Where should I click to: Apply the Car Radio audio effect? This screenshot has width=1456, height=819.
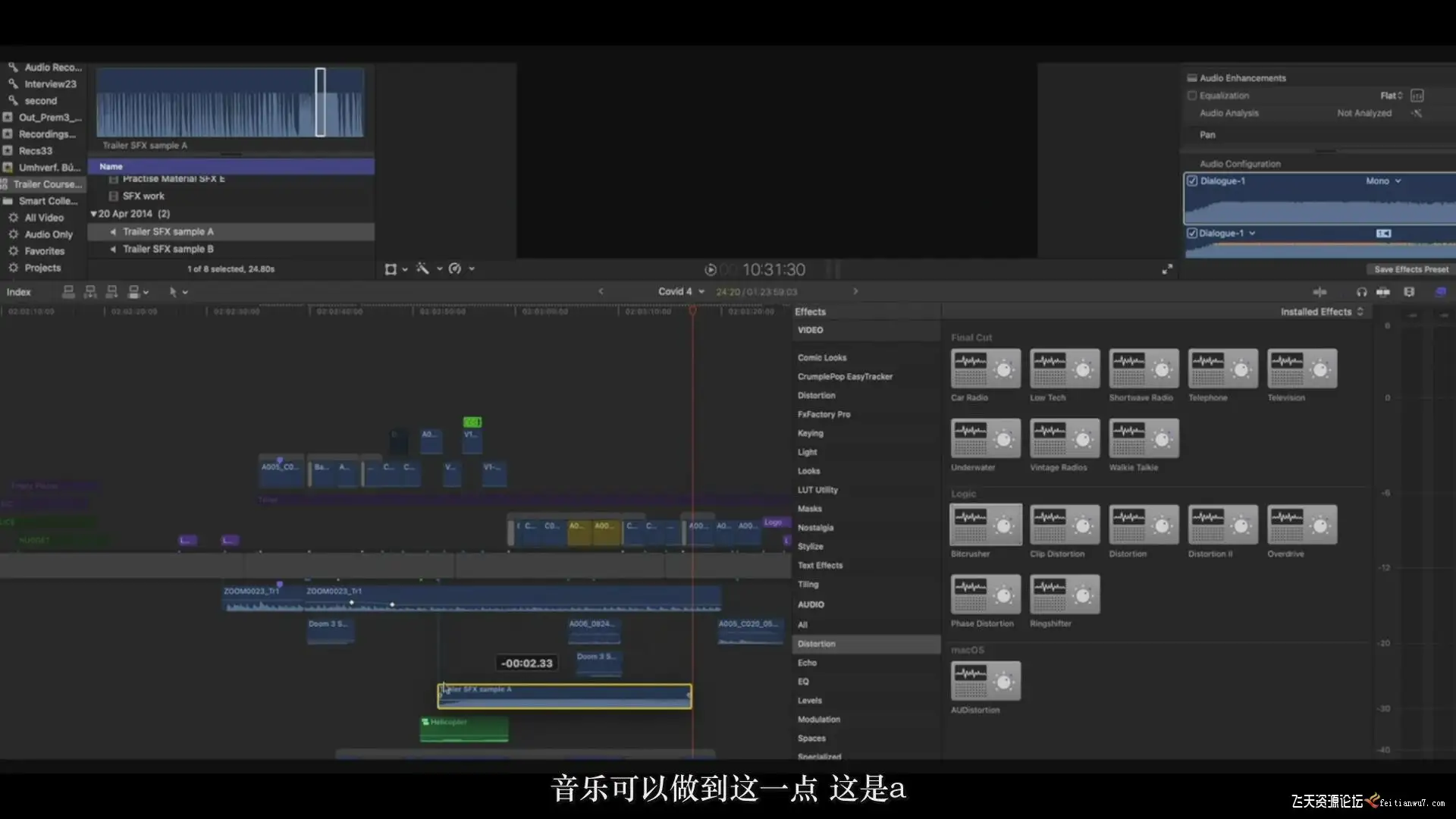985,369
